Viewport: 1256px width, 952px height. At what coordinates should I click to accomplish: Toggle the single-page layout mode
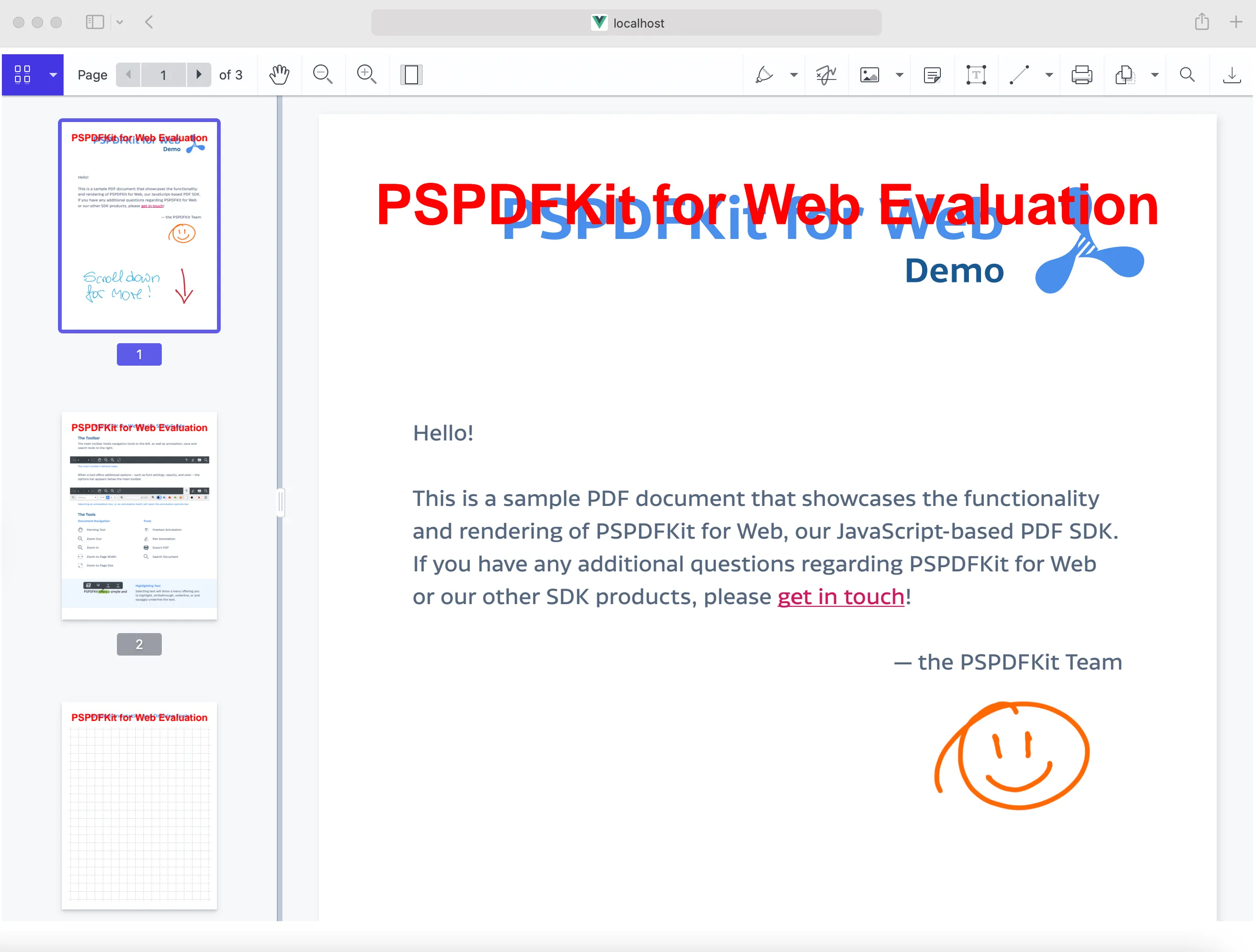coord(411,74)
